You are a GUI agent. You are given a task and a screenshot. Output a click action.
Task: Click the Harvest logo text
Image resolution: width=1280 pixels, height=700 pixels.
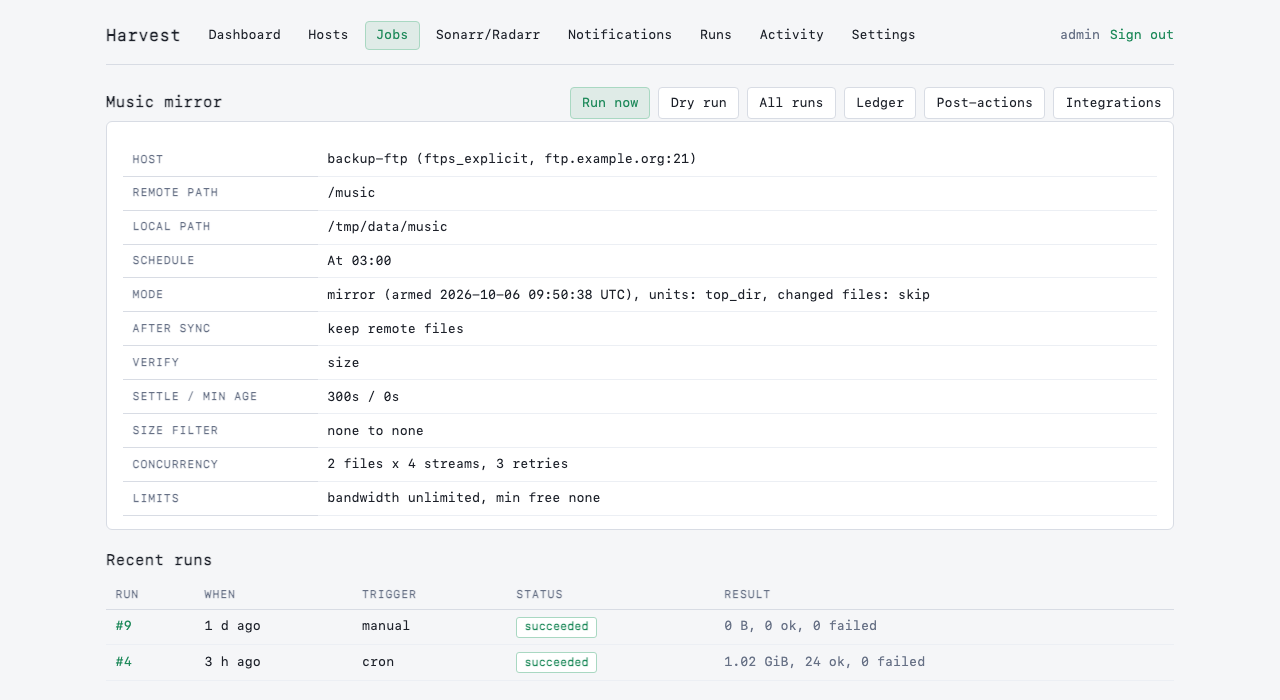click(143, 35)
